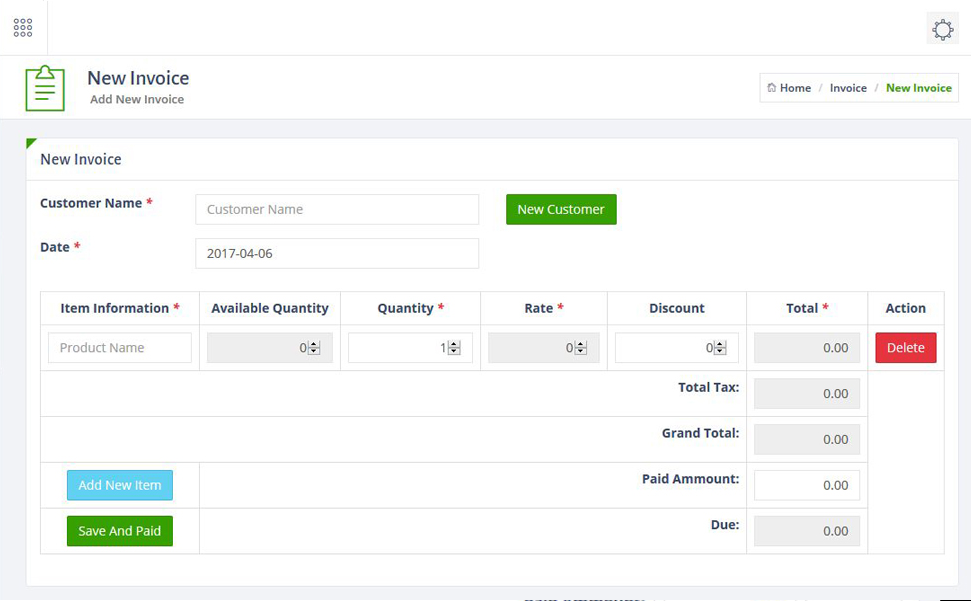Focus the Paid Ammount input
The height and width of the screenshot is (601, 971).
tap(807, 485)
